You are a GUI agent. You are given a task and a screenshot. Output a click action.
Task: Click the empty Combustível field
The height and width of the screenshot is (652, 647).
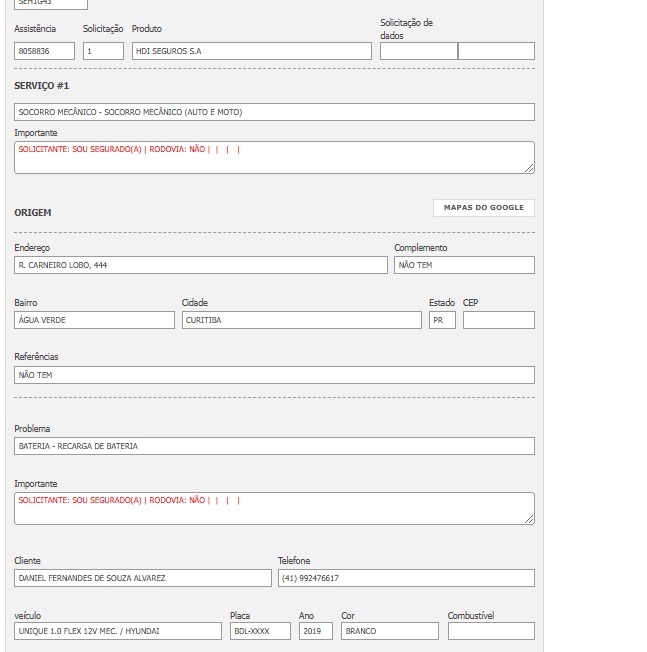pyautogui.click(x=491, y=631)
